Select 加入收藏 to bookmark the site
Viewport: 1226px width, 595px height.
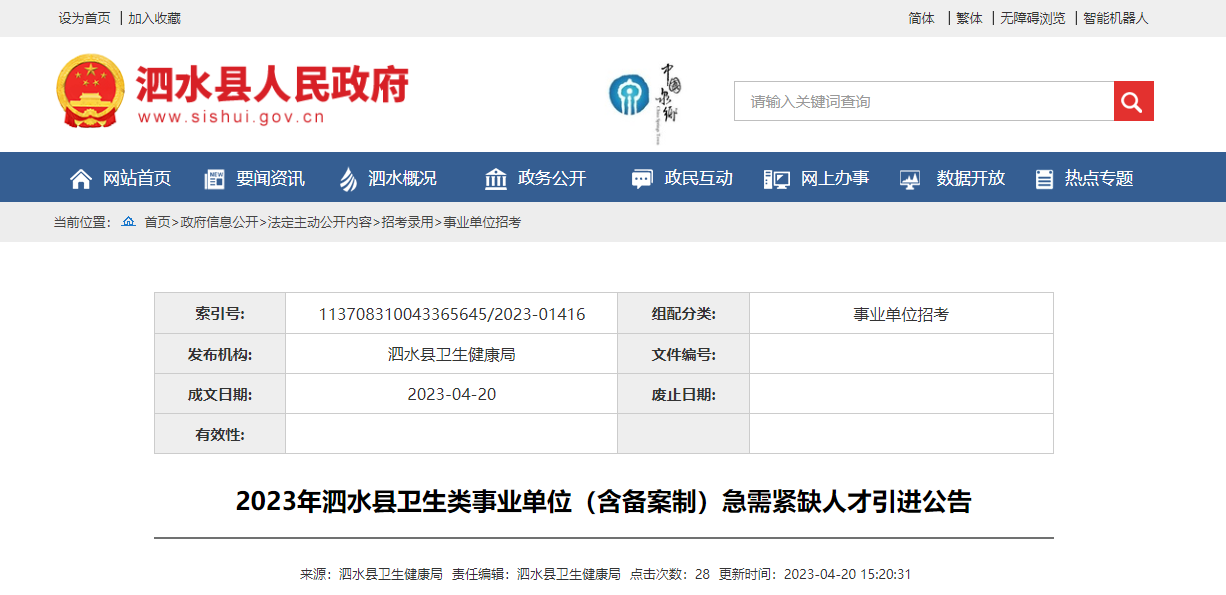pos(155,18)
